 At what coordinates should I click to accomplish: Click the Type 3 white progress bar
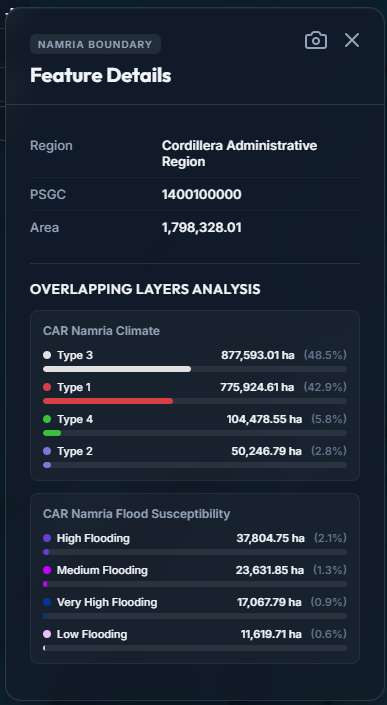point(195,369)
